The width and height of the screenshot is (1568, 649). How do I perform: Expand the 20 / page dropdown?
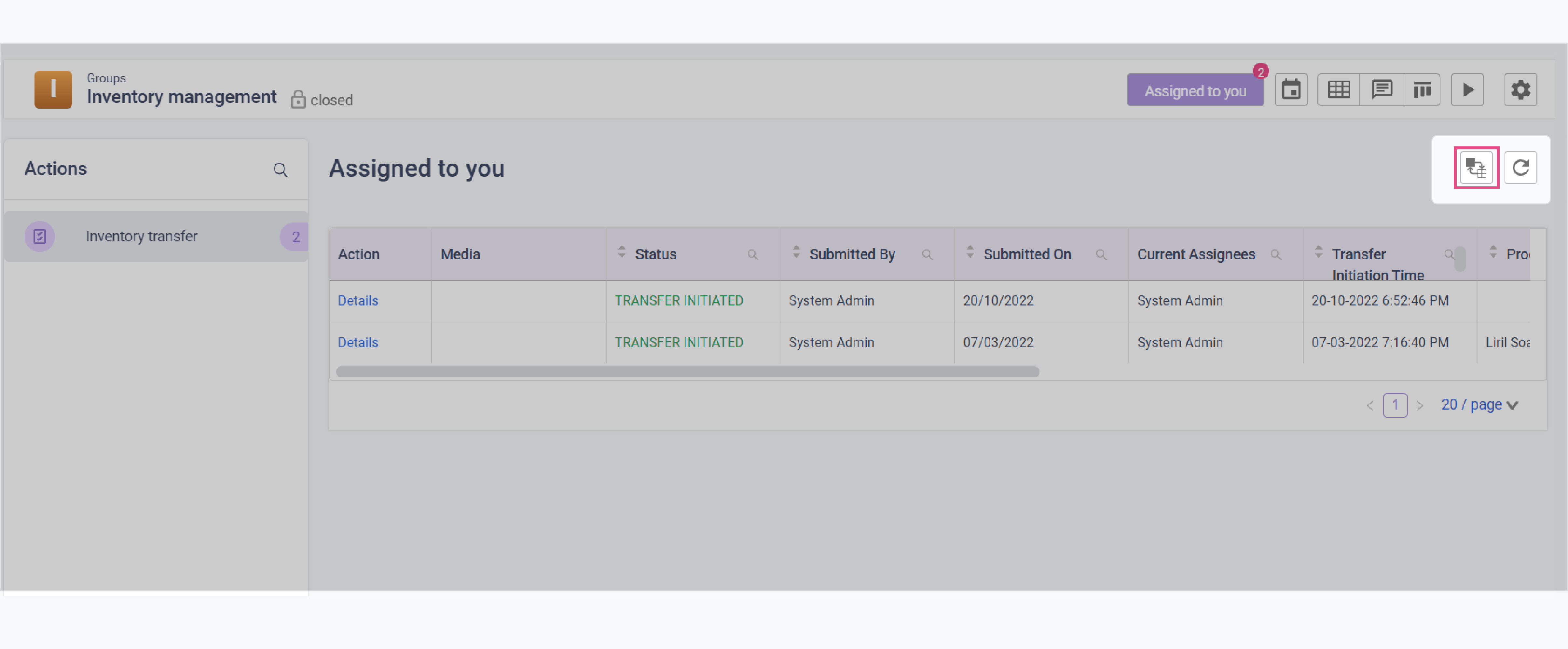(x=1479, y=405)
